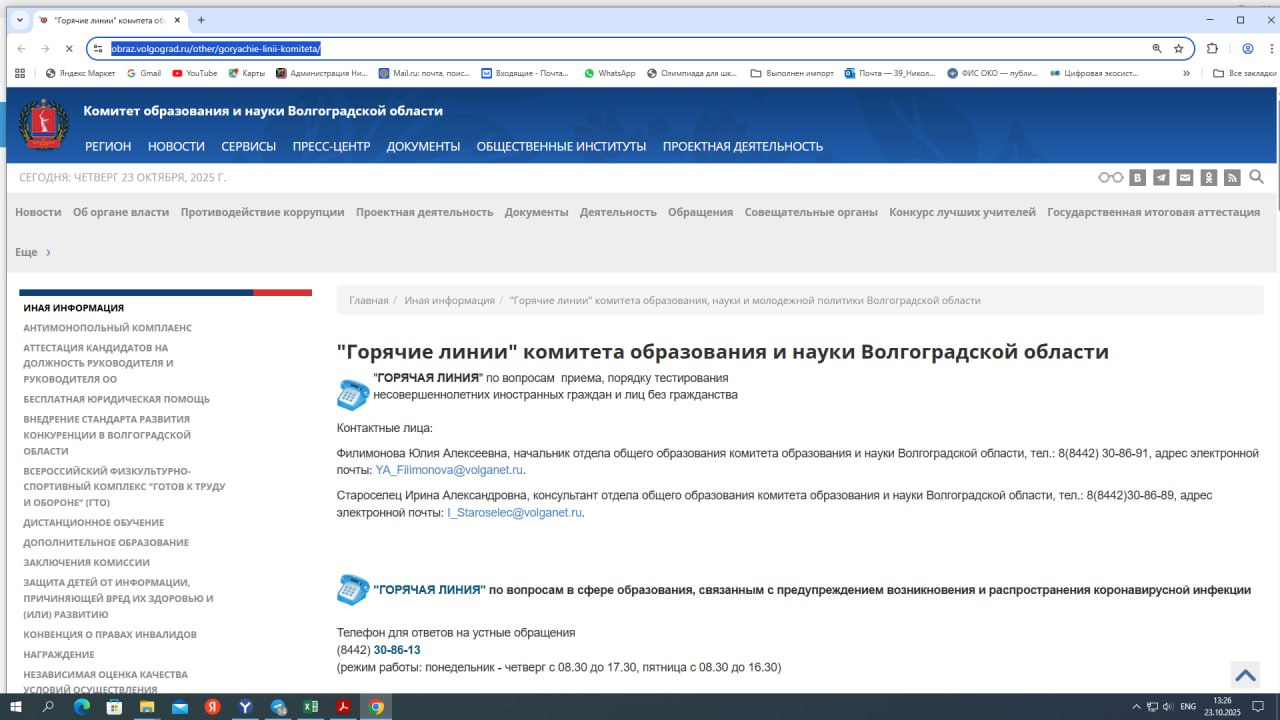Open the Odnoklassniki social icon

coord(1209,178)
